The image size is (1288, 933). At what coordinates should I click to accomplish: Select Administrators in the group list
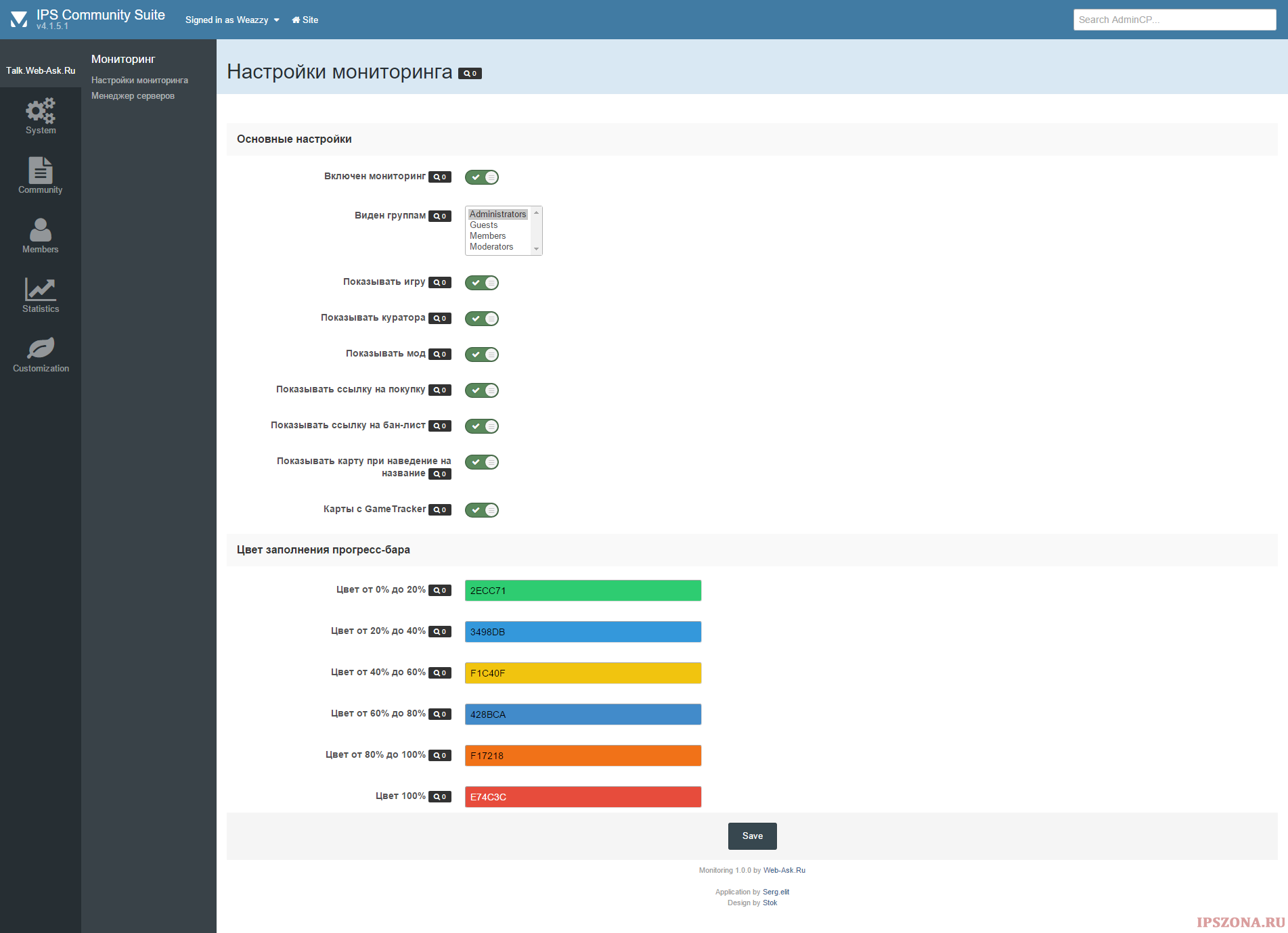[x=497, y=214]
